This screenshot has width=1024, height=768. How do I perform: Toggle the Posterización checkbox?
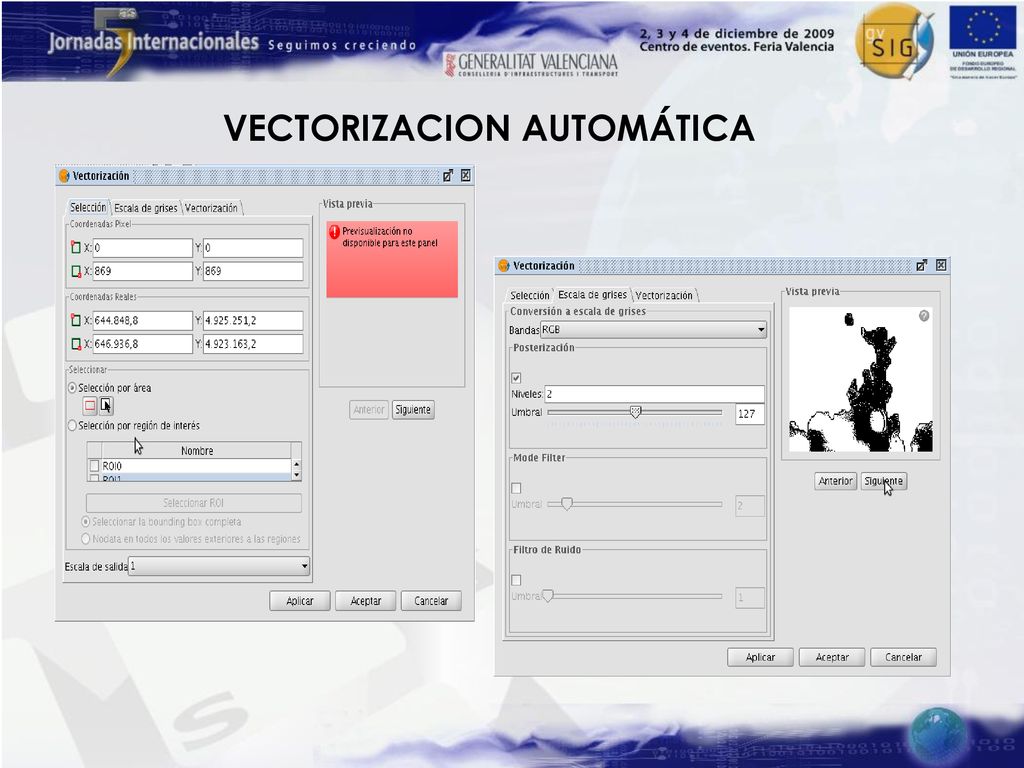[517, 378]
